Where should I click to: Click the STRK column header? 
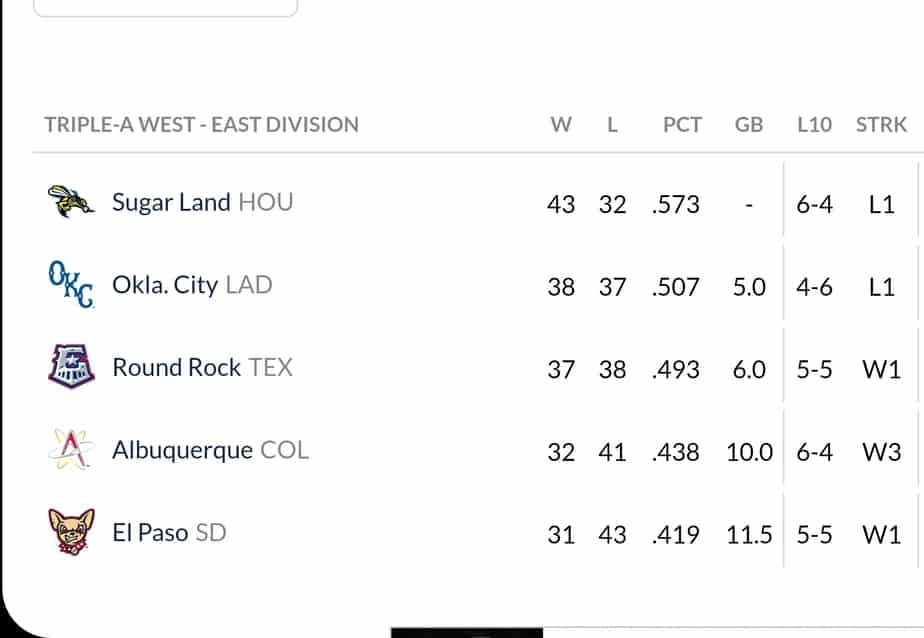882,124
